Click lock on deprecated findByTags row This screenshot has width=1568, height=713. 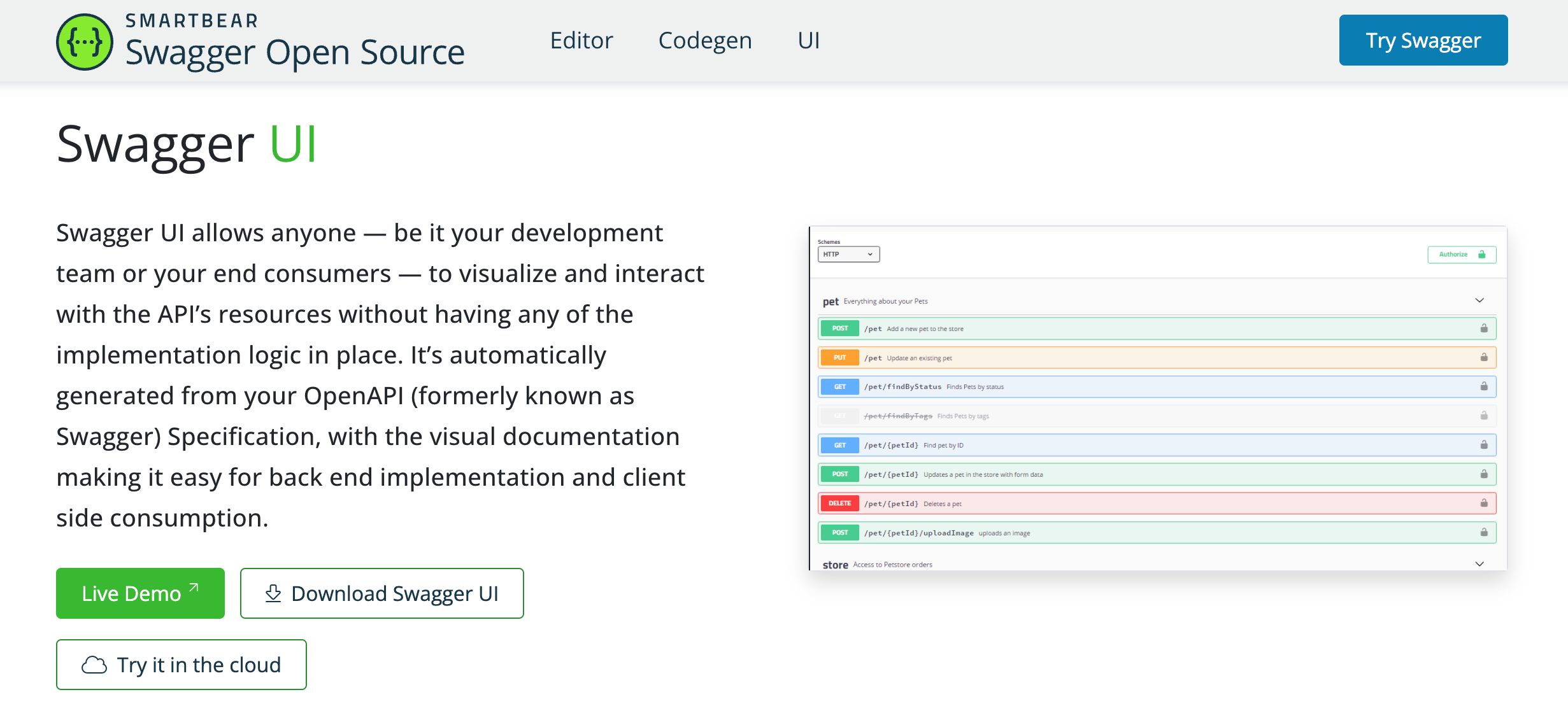coord(1484,416)
